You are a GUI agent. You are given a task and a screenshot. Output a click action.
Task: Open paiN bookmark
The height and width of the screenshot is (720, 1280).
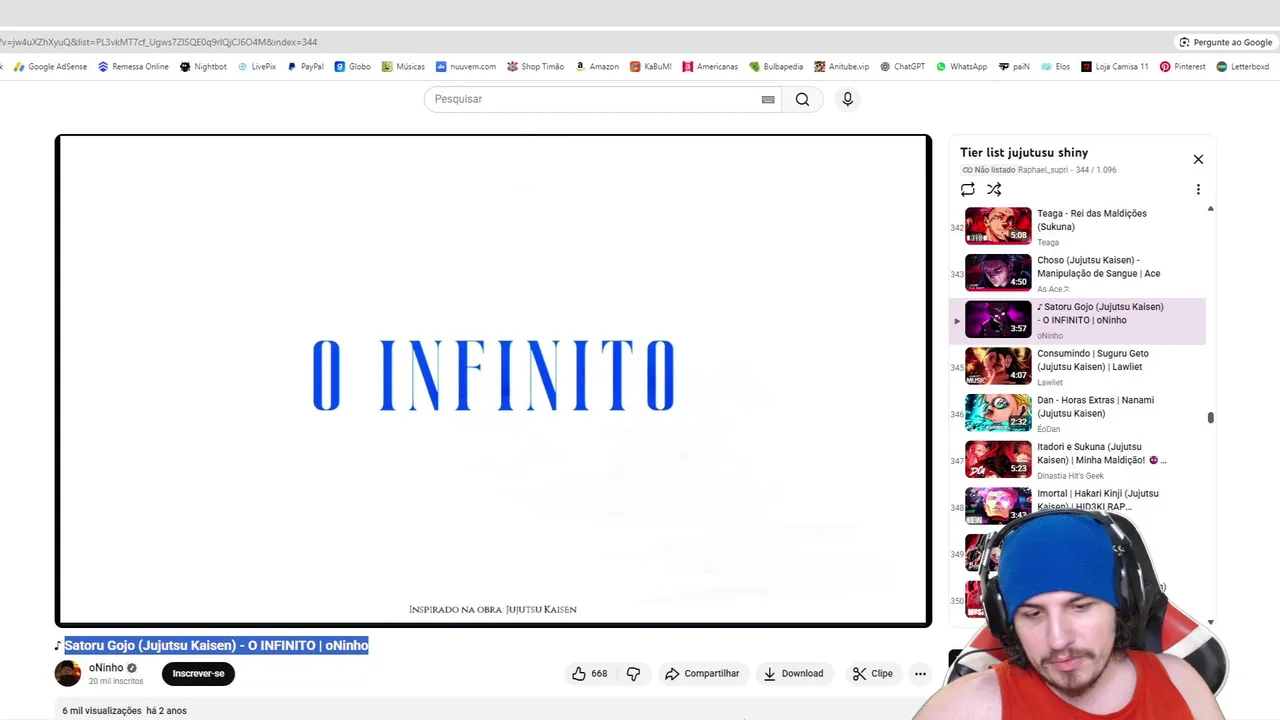(1014, 67)
